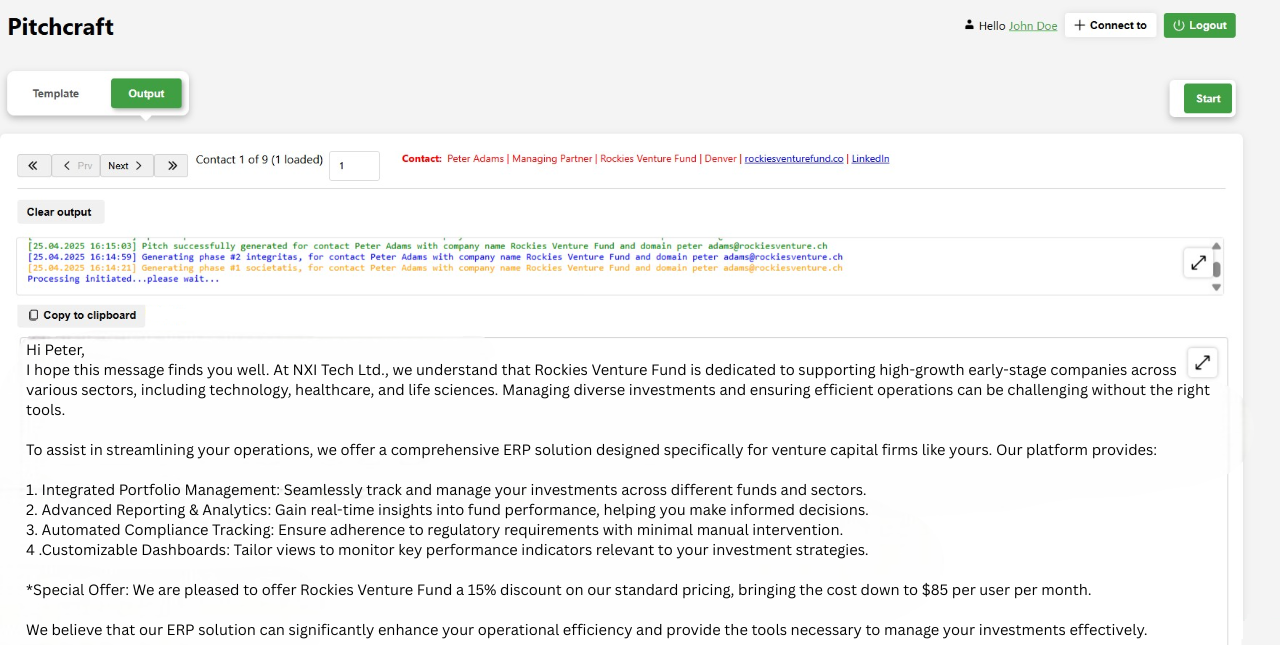Go to previous contact with Prv
Image resolution: width=1280 pixels, height=645 pixels.
pos(76,166)
